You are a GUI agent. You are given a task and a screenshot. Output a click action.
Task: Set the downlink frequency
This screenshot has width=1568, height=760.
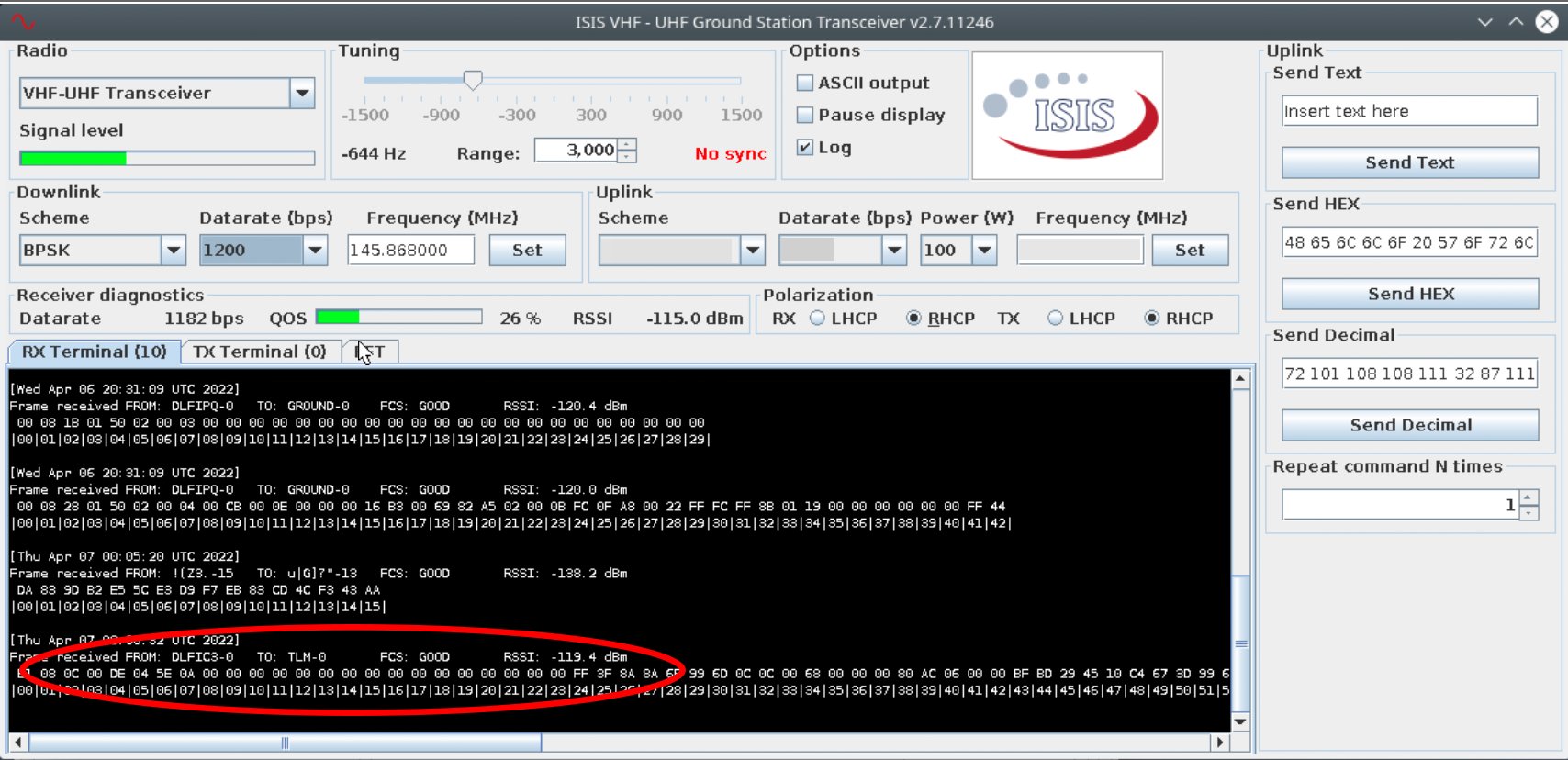(527, 250)
